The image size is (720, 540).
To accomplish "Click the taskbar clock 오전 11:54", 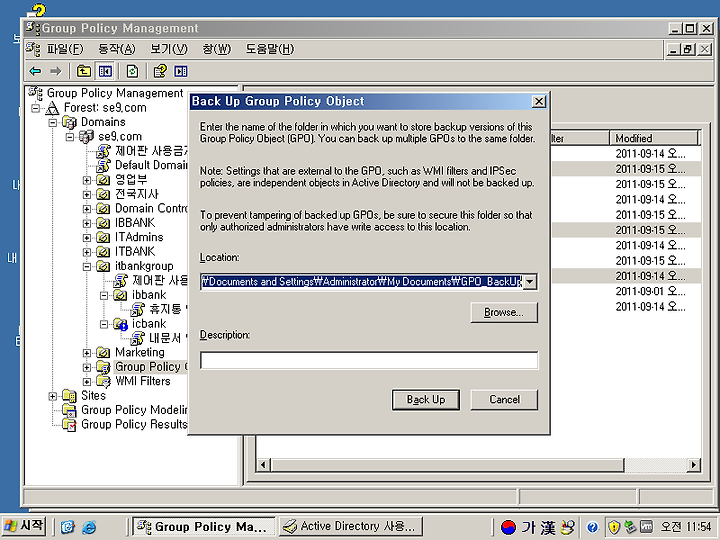I will tap(686, 527).
